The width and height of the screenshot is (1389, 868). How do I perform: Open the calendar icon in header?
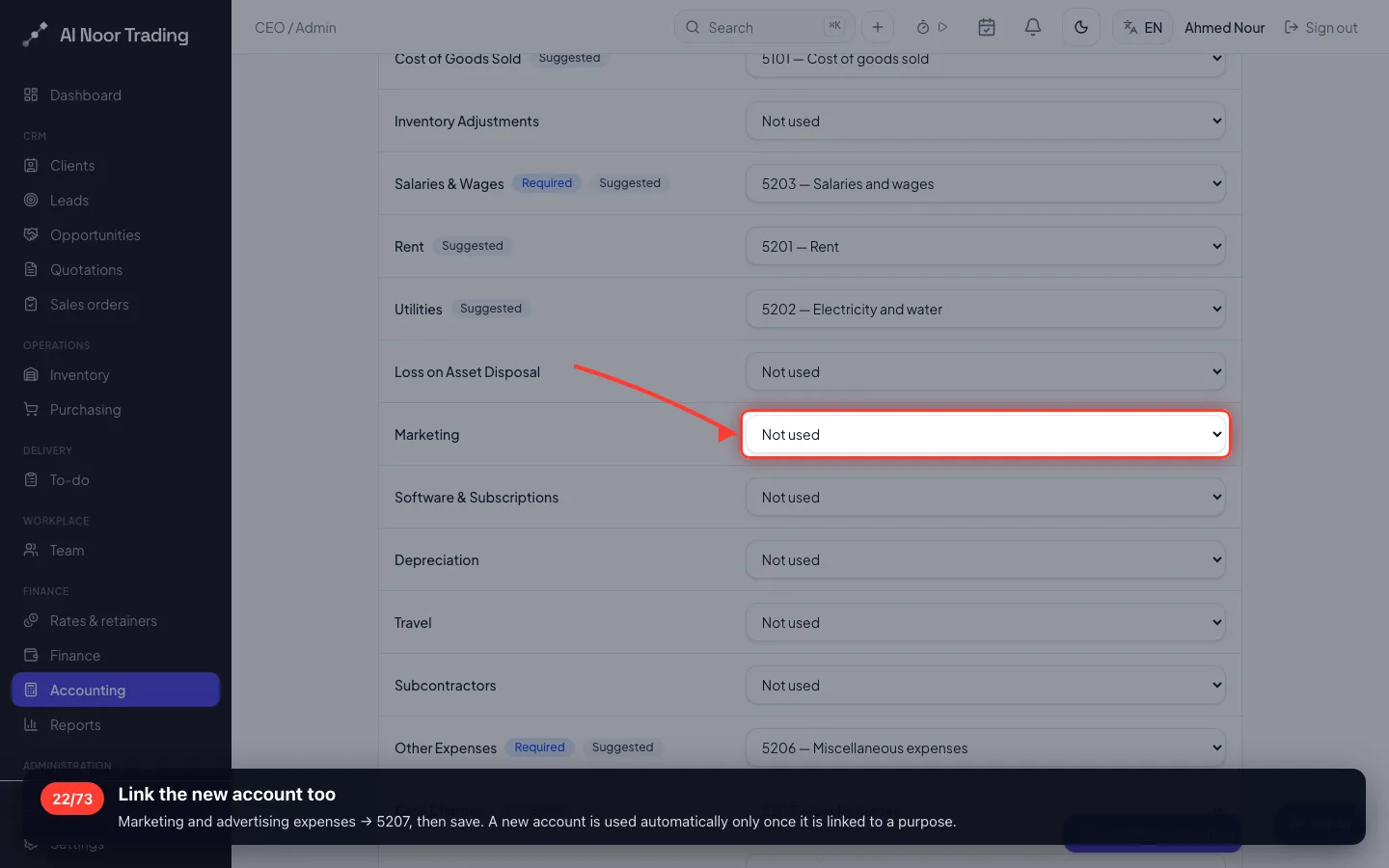987,27
